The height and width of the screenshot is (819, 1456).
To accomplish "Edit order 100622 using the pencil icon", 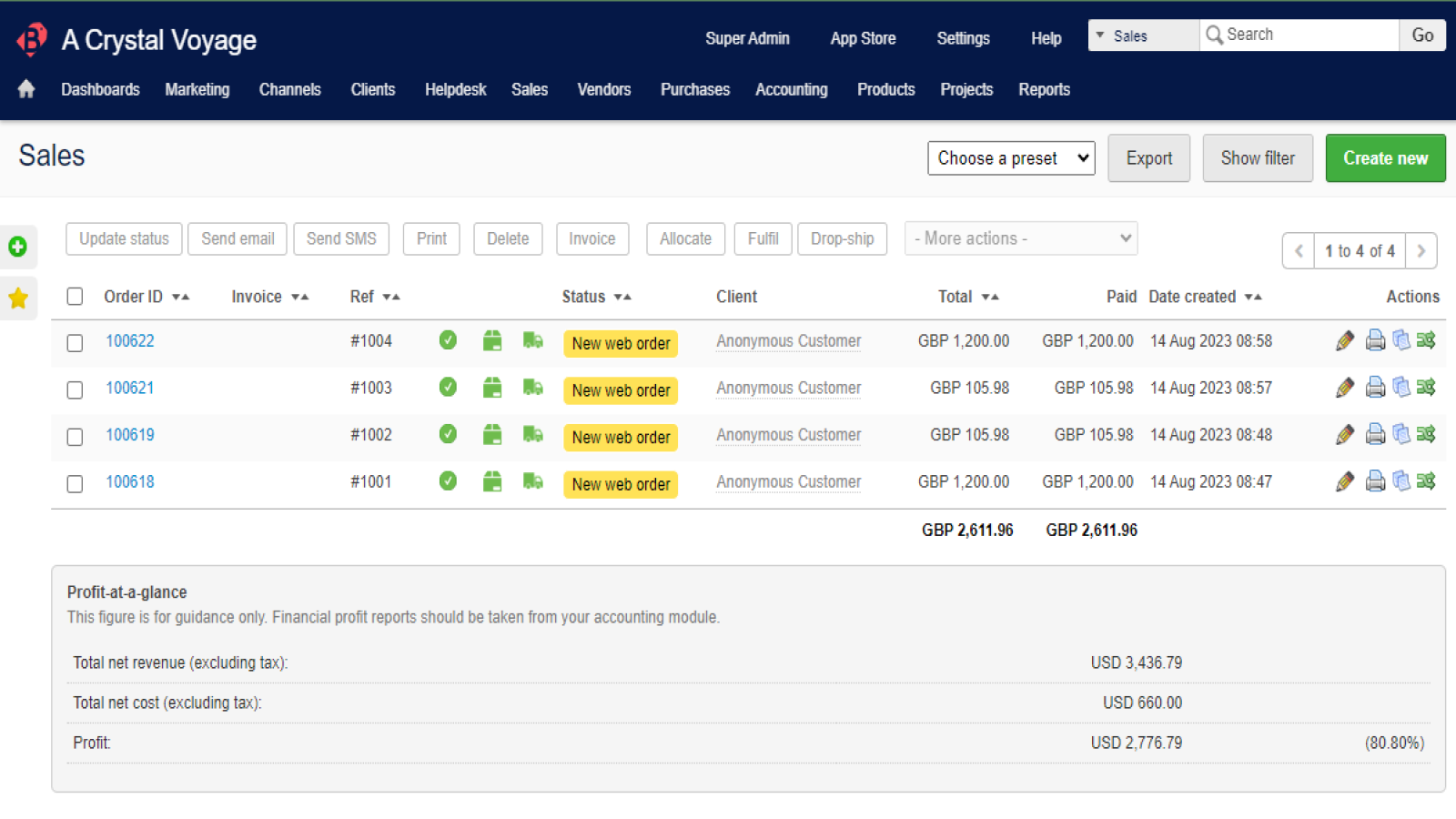I will tap(1346, 340).
